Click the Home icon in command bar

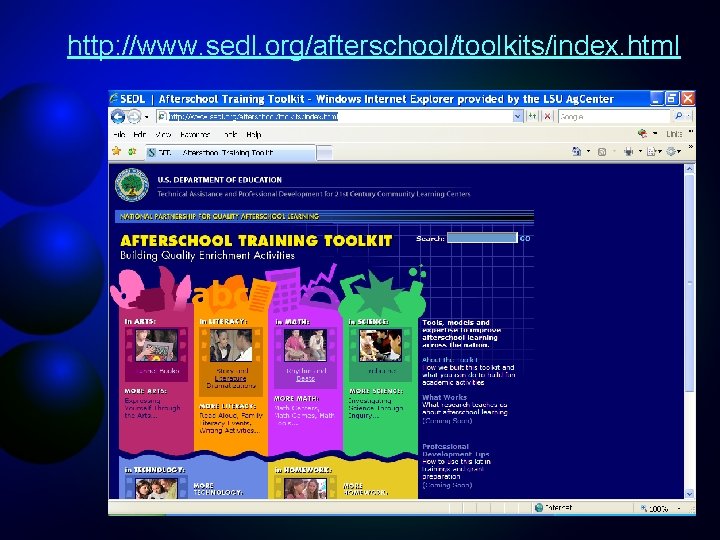coord(576,151)
